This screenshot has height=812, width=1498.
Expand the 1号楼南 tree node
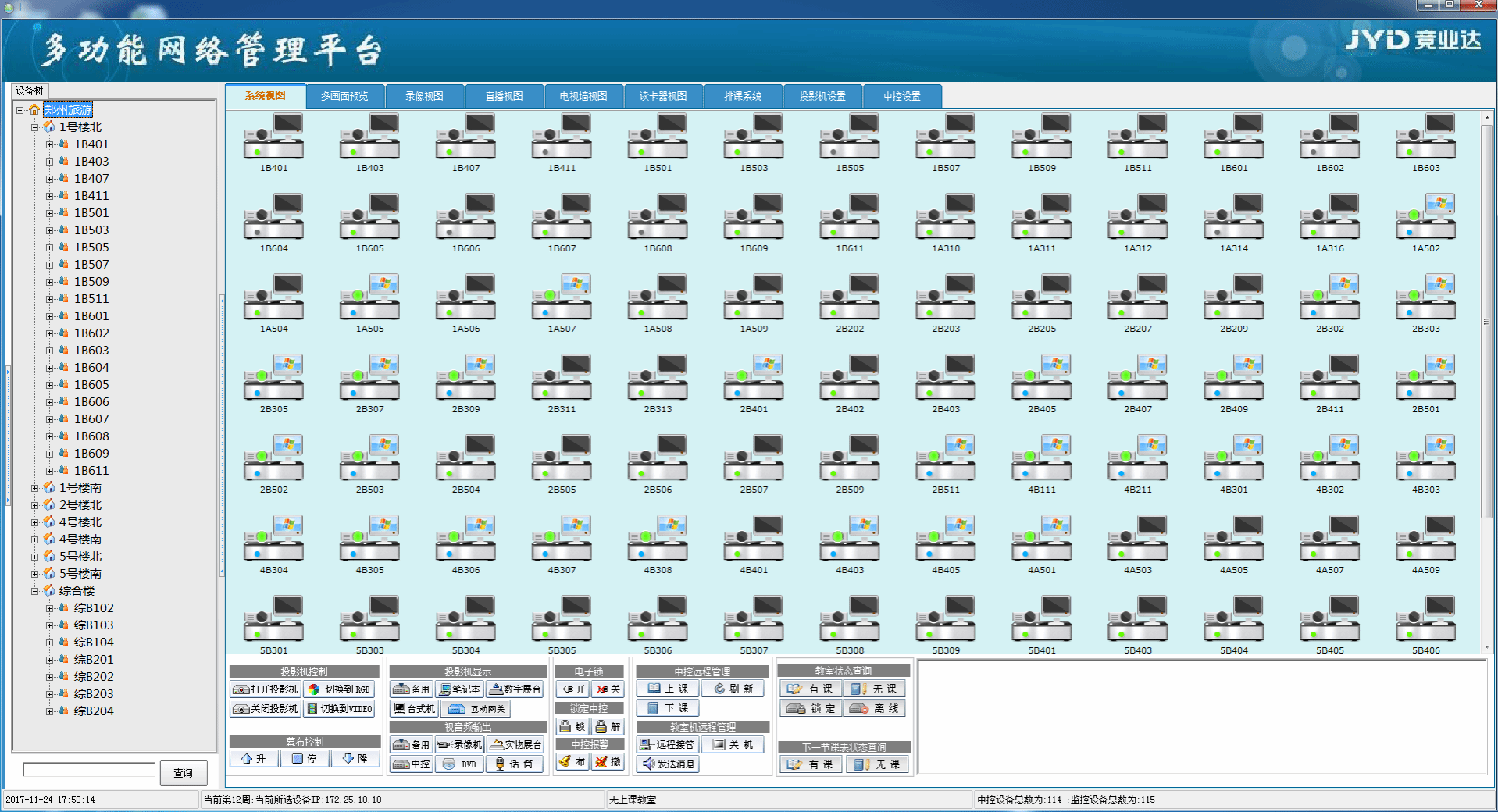[x=34, y=488]
